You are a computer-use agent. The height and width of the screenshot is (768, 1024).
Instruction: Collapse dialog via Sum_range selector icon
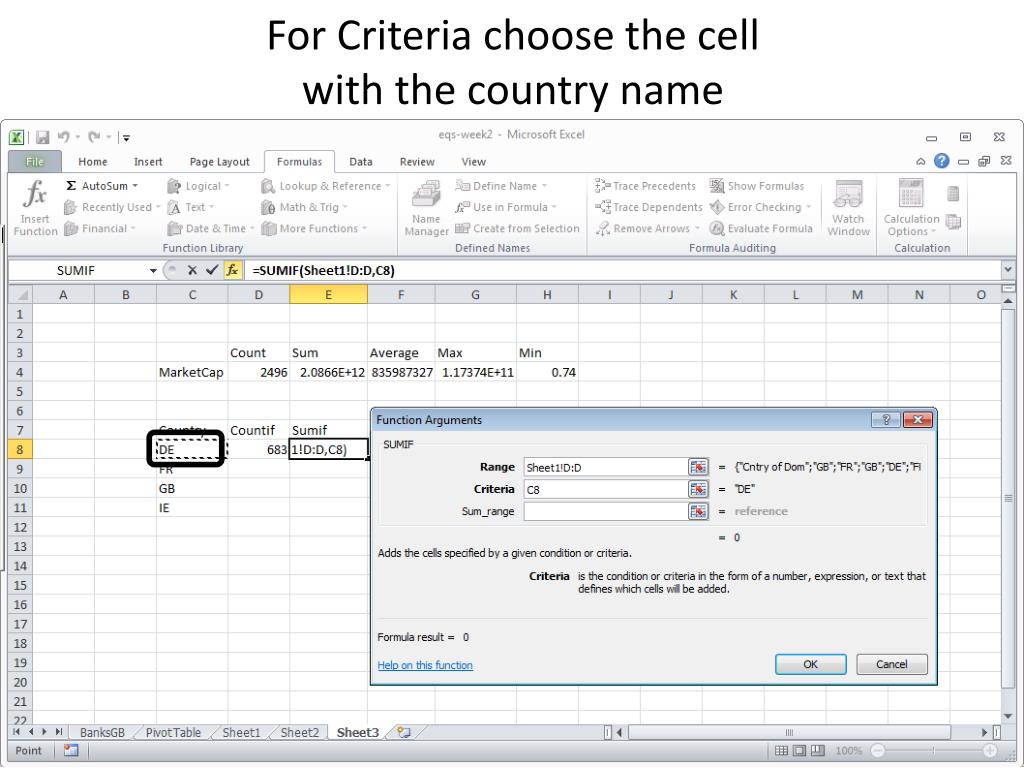coord(698,511)
